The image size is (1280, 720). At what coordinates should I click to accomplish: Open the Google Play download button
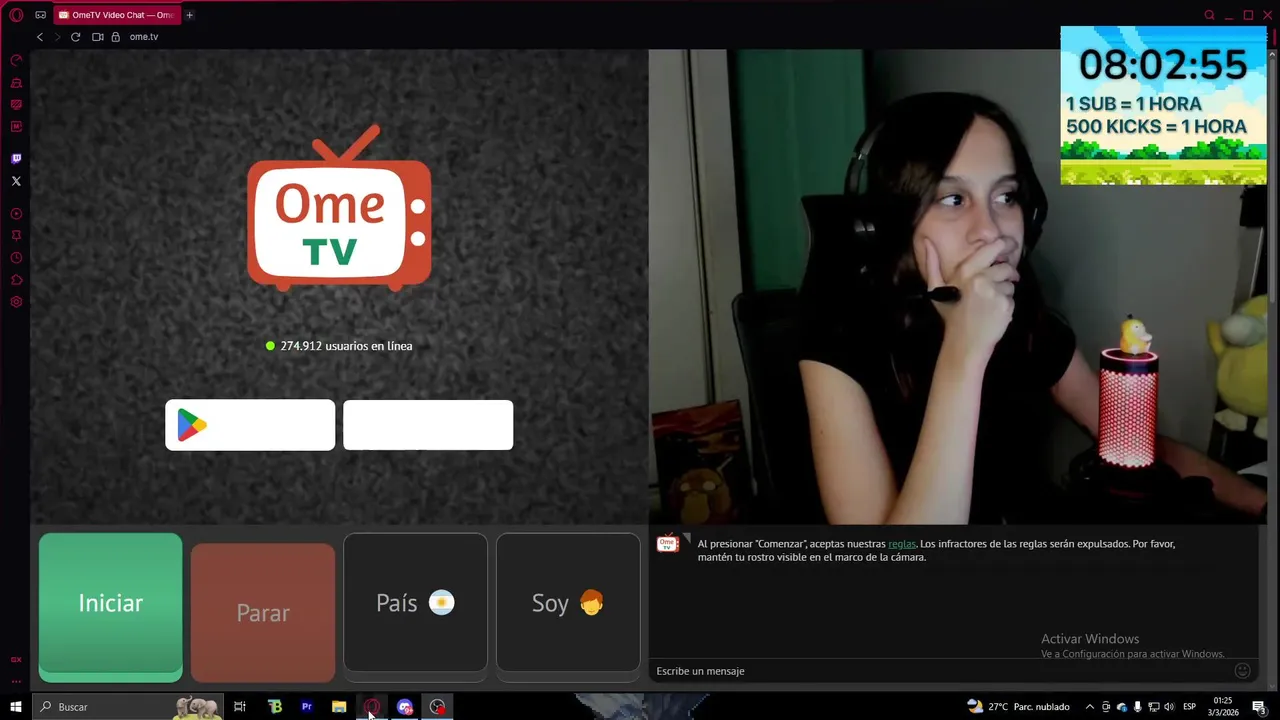[x=250, y=425]
